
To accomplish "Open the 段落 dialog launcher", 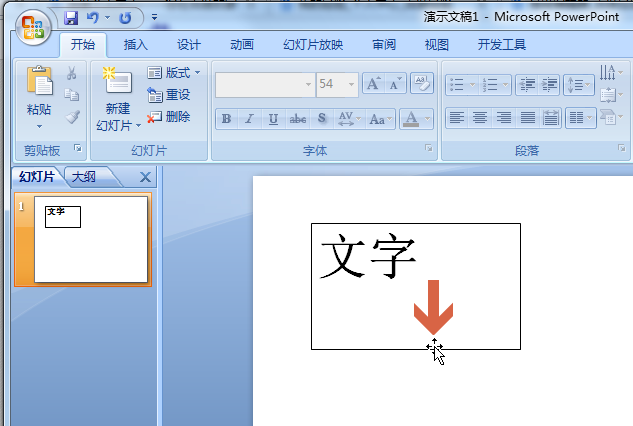I will coord(622,149).
